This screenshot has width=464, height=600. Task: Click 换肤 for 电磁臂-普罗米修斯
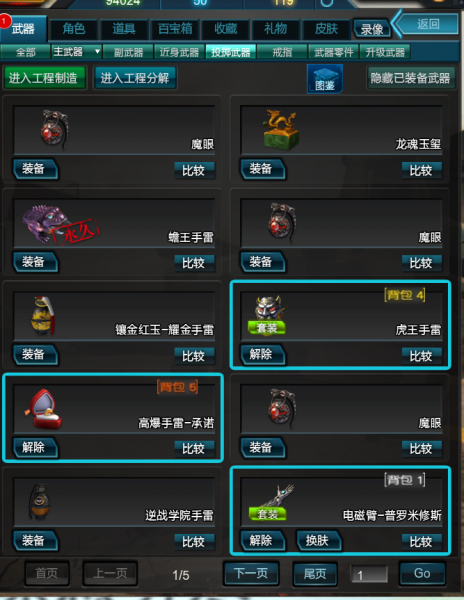point(318,541)
